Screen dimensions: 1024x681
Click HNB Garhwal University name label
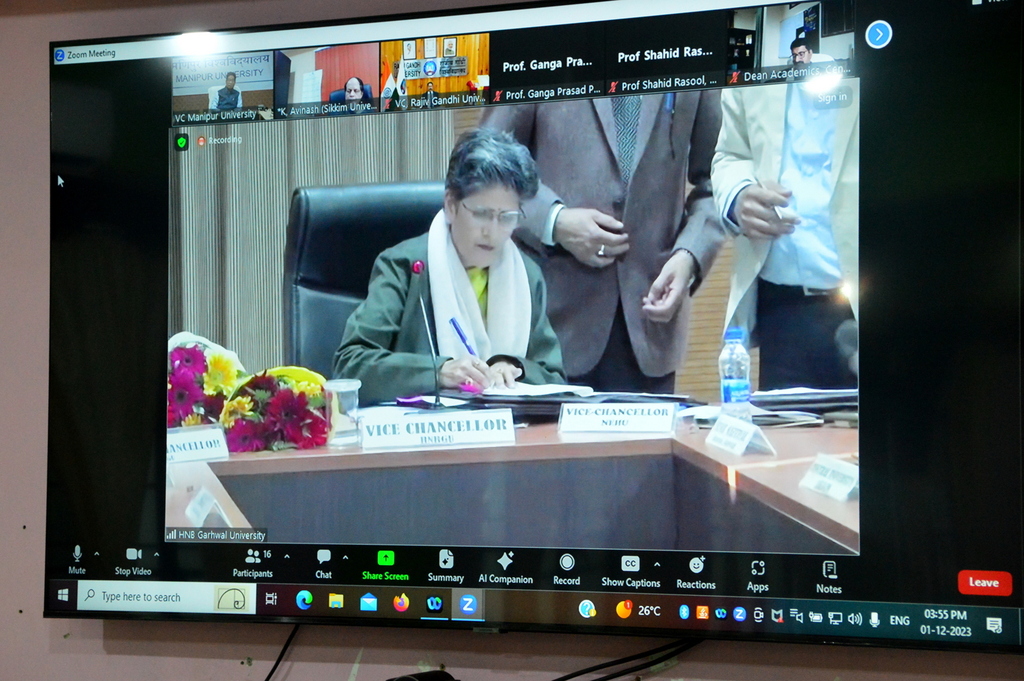[216, 535]
